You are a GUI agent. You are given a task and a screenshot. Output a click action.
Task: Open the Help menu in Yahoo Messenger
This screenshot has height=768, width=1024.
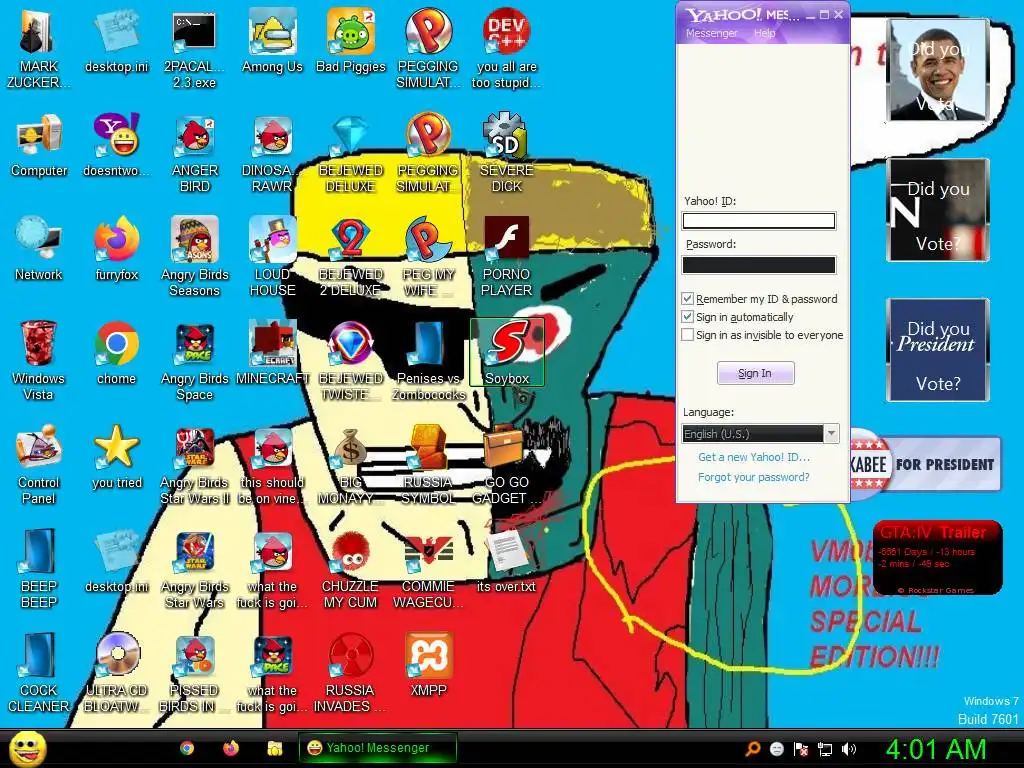tap(765, 33)
